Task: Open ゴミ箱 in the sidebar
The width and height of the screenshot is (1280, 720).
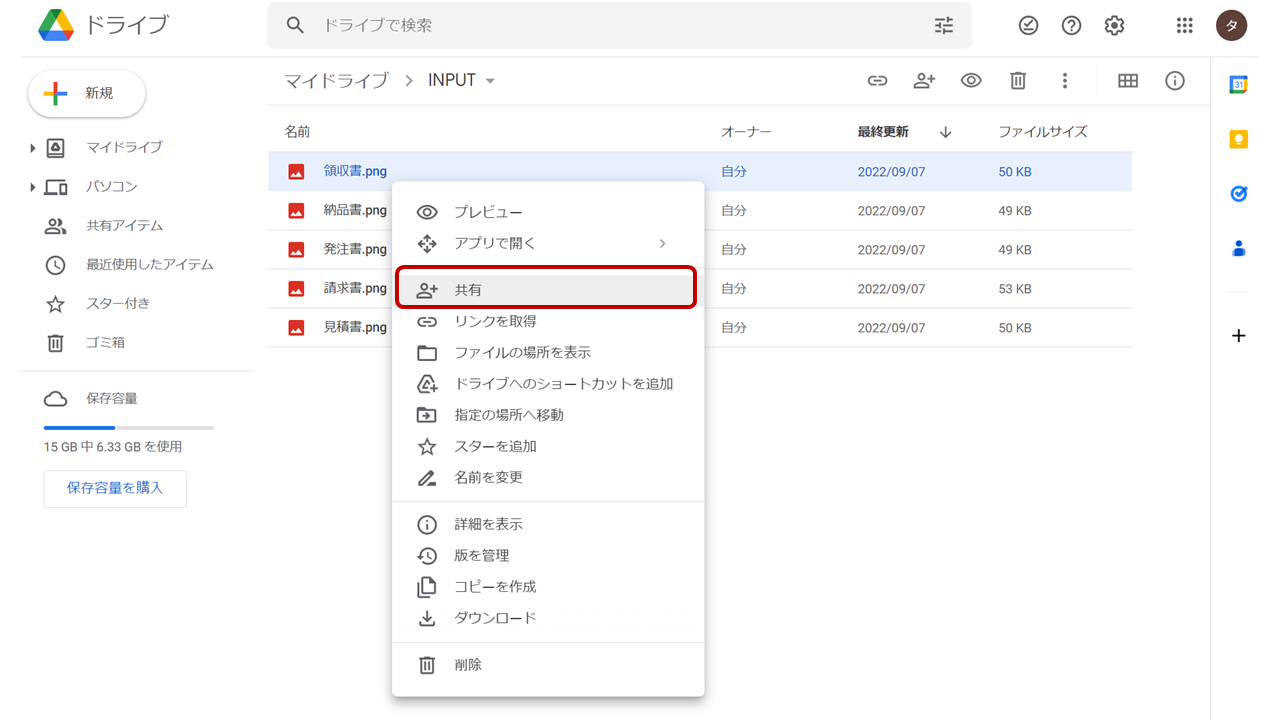Action: (x=105, y=343)
